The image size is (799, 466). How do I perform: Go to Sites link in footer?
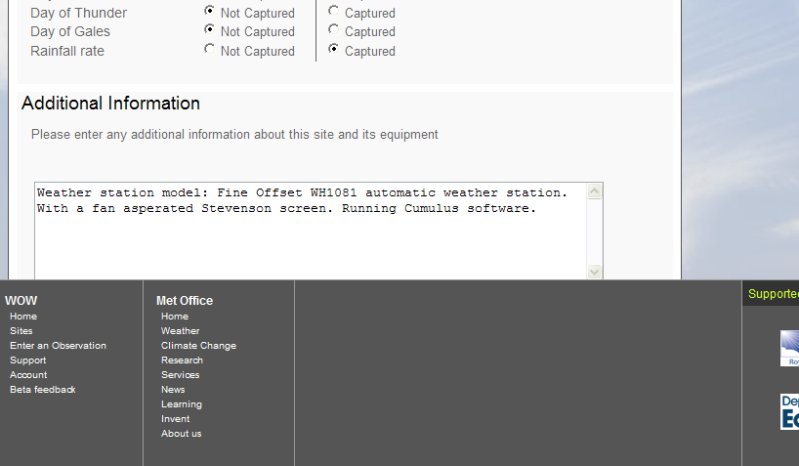(21, 331)
